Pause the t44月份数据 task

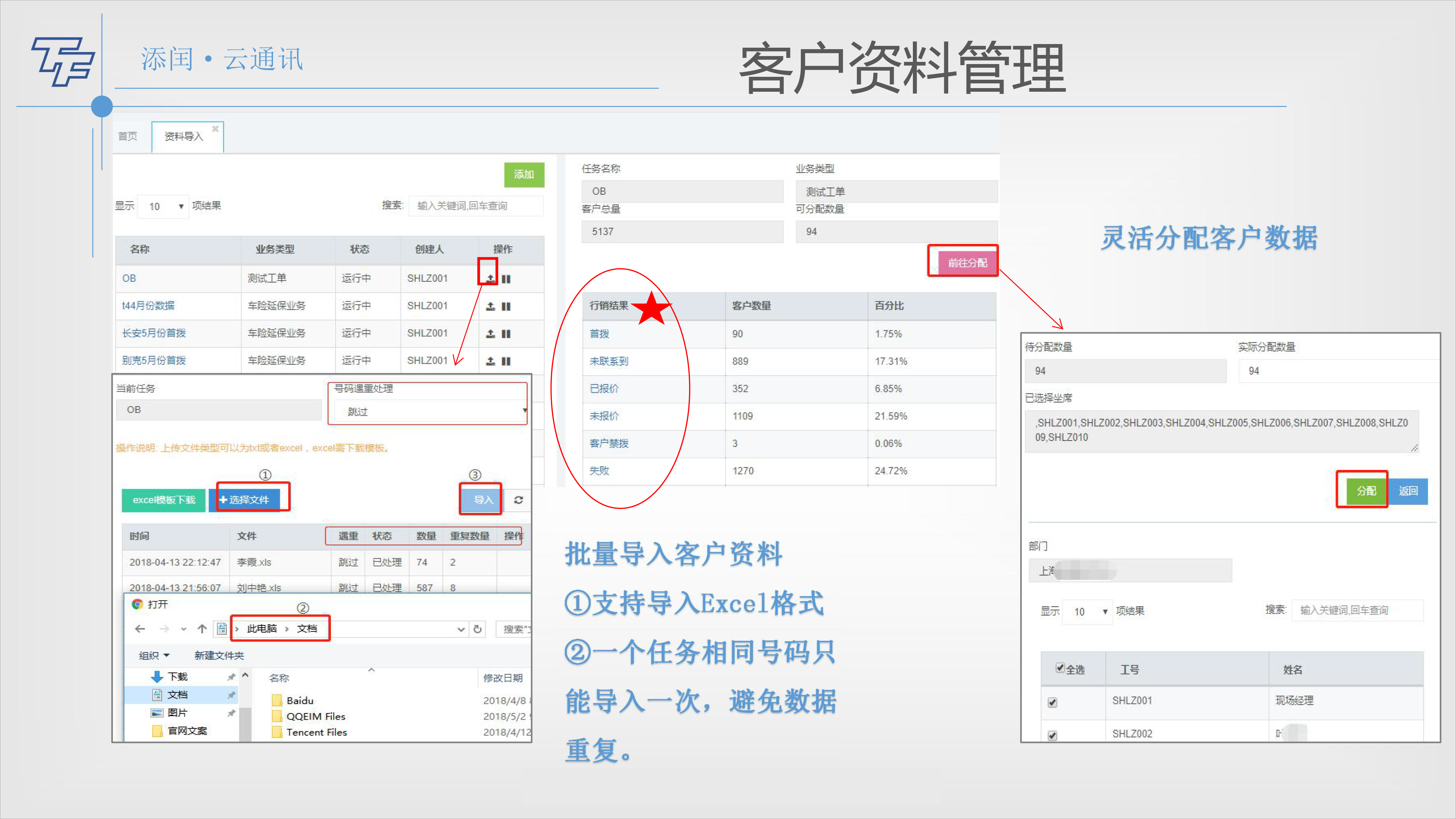coord(506,306)
